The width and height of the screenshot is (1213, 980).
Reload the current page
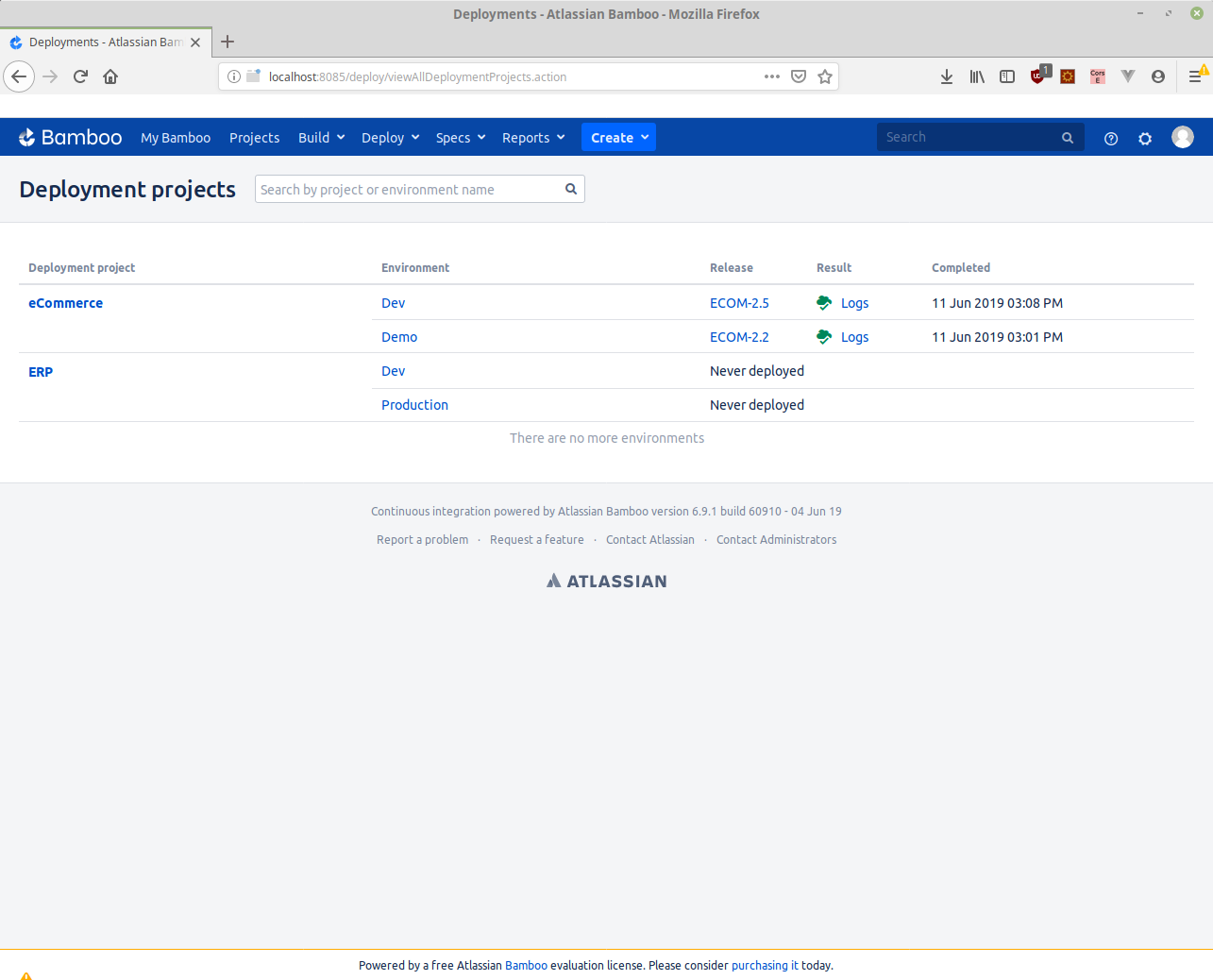tap(80, 77)
